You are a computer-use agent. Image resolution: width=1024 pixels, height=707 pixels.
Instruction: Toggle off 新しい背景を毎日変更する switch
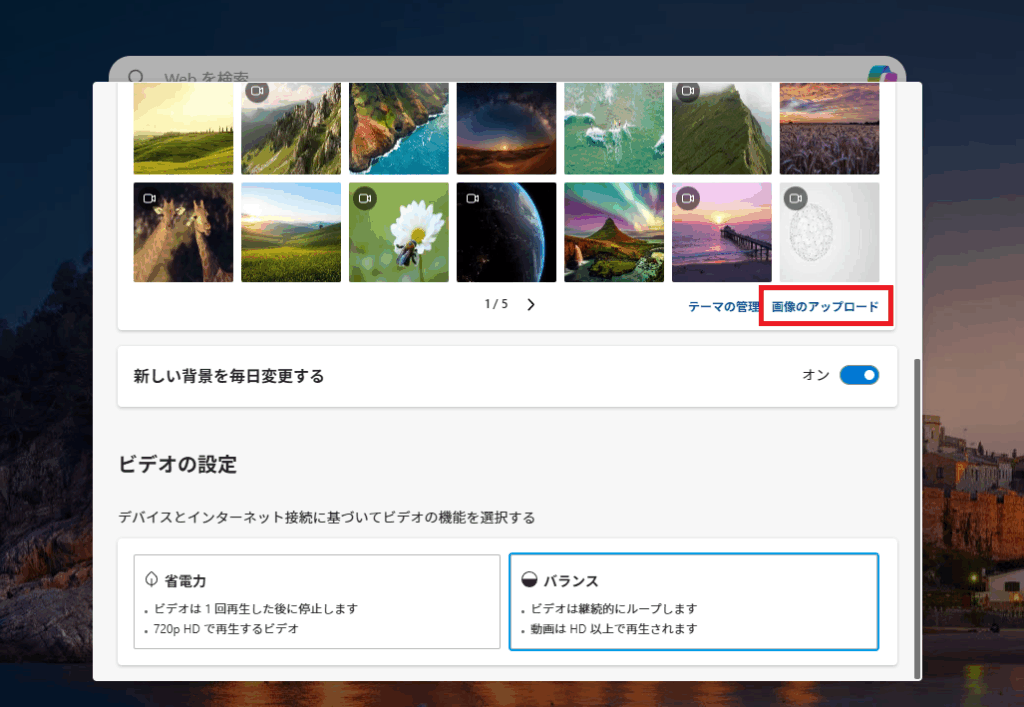pyautogui.click(x=859, y=375)
